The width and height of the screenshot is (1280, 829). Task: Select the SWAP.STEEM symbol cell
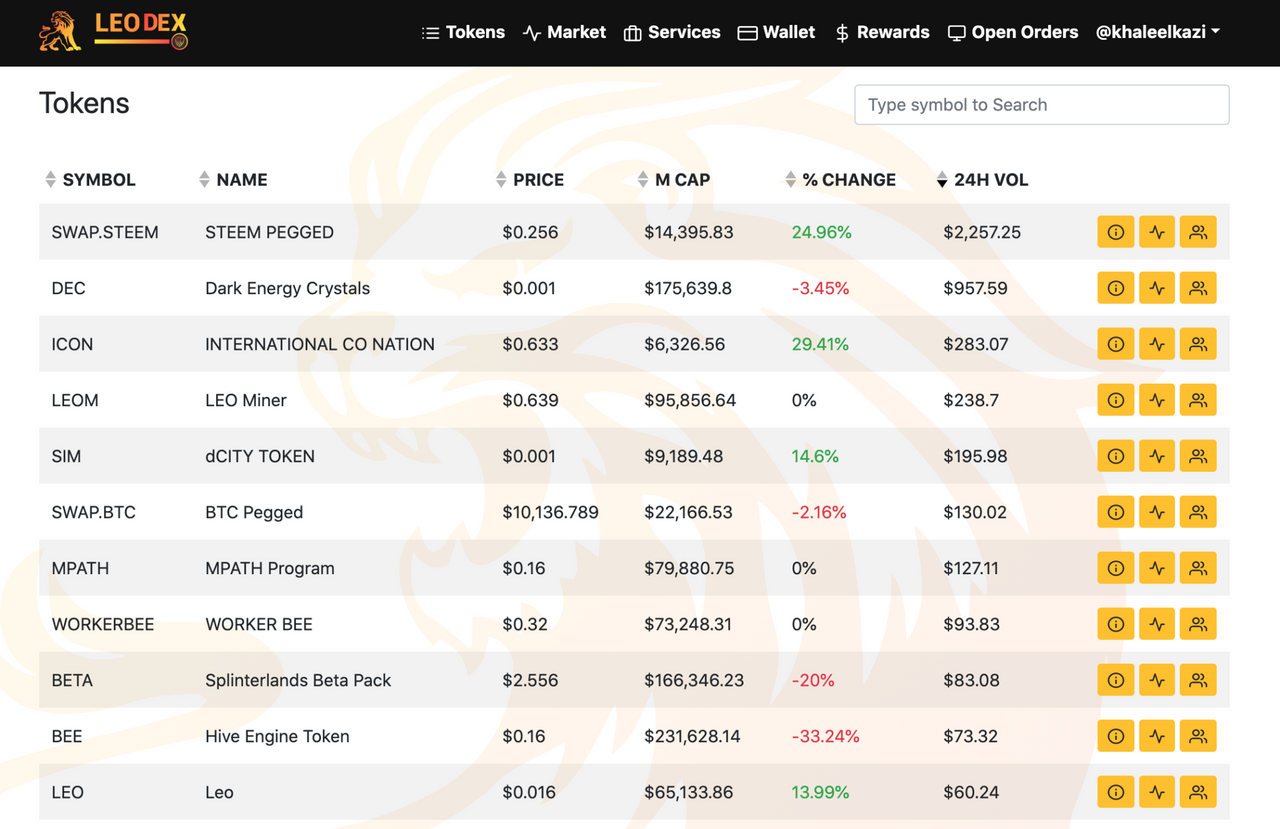105,232
